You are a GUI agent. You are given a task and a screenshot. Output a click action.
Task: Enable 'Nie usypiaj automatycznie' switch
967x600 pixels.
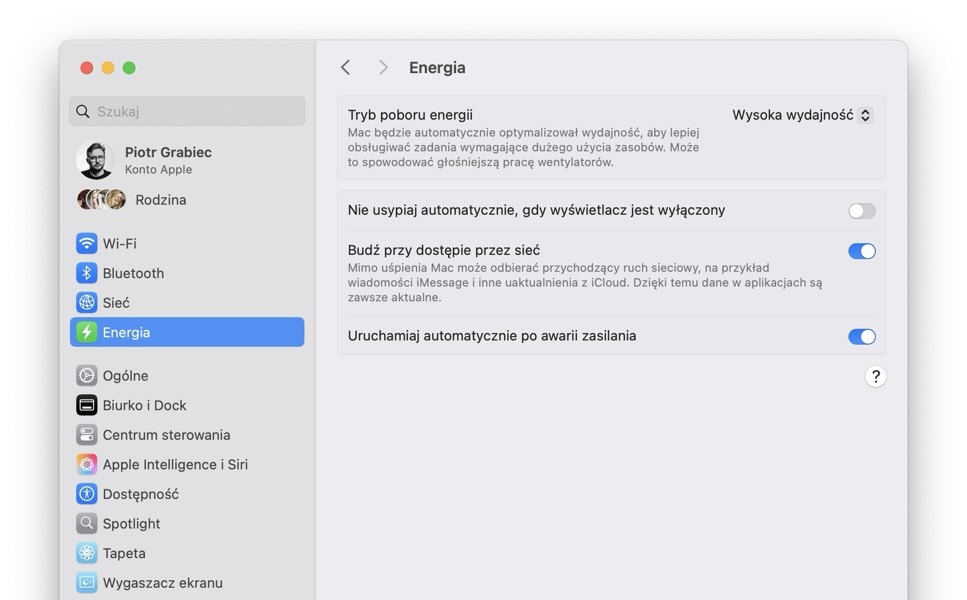[862, 211]
